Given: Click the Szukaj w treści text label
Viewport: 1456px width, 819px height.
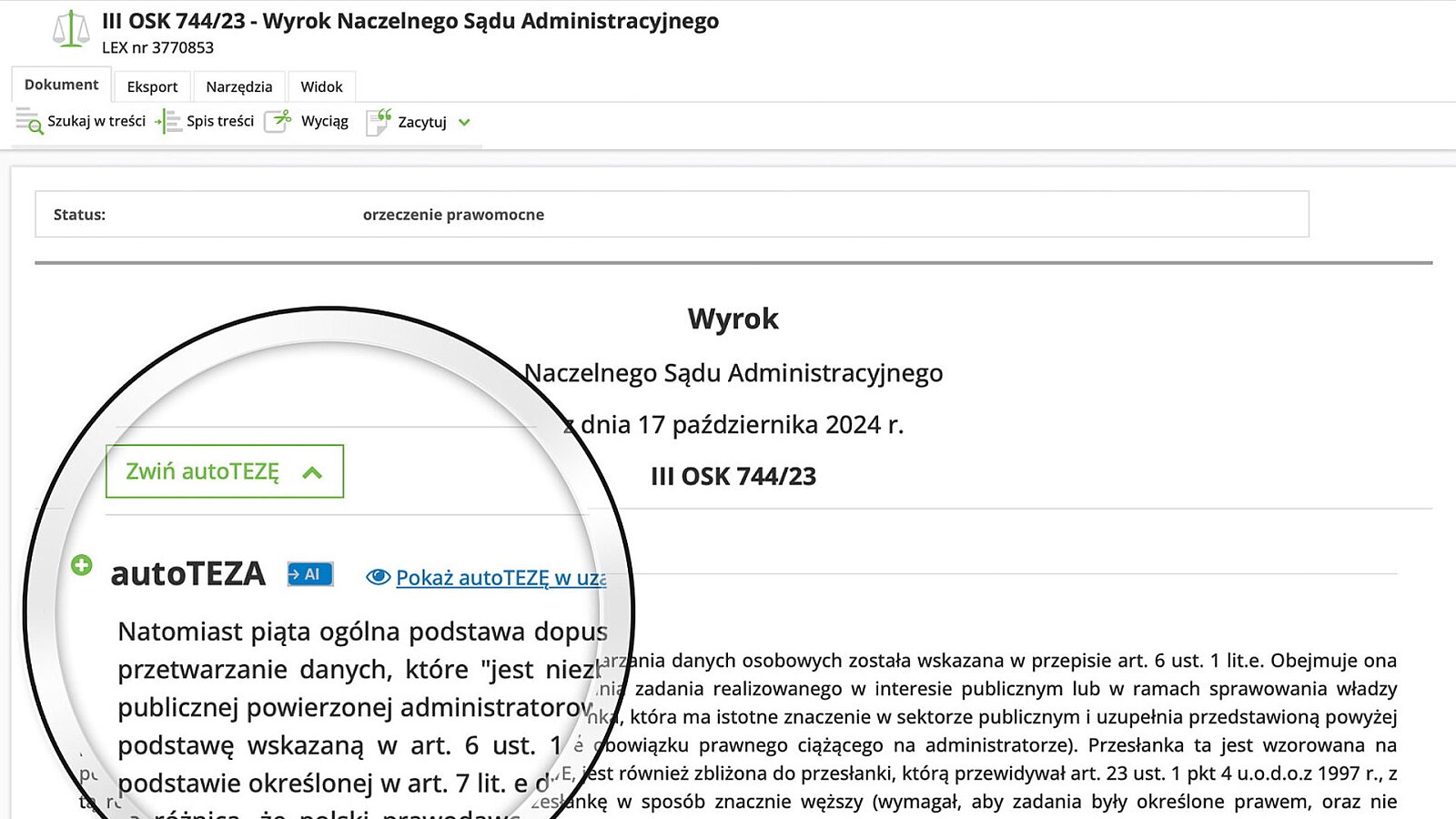Looking at the screenshot, I should [x=96, y=121].
